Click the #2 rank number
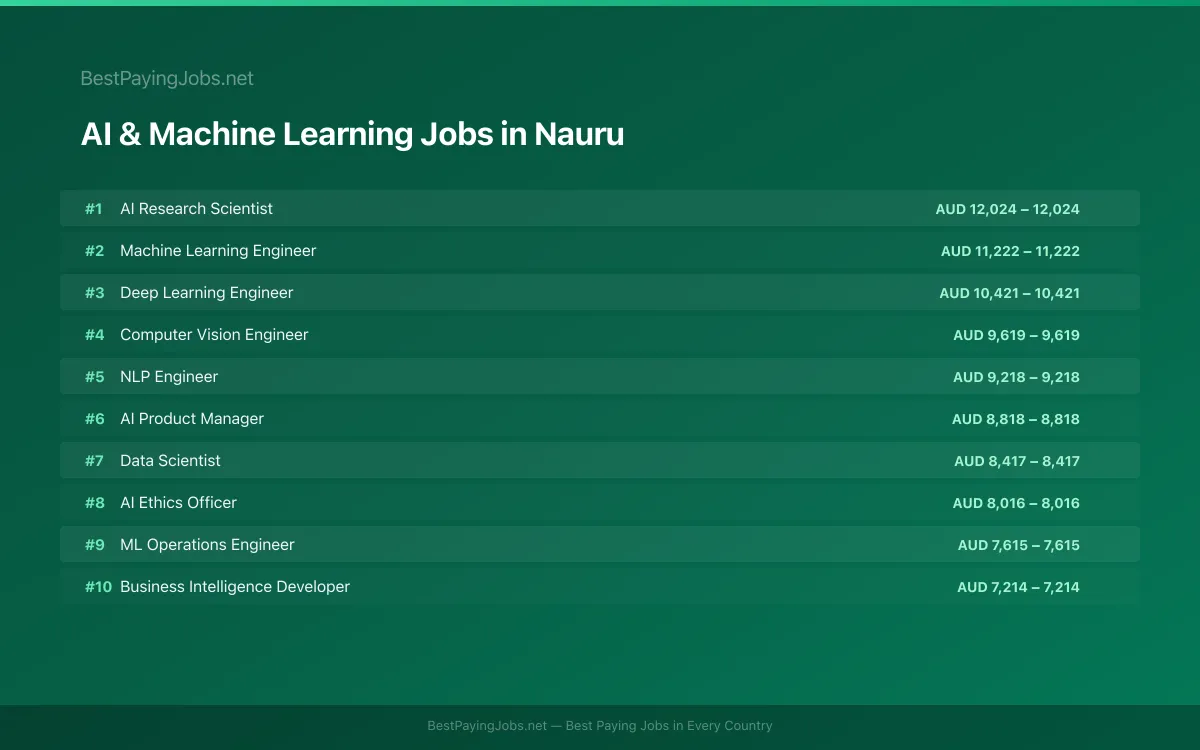 (94, 251)
